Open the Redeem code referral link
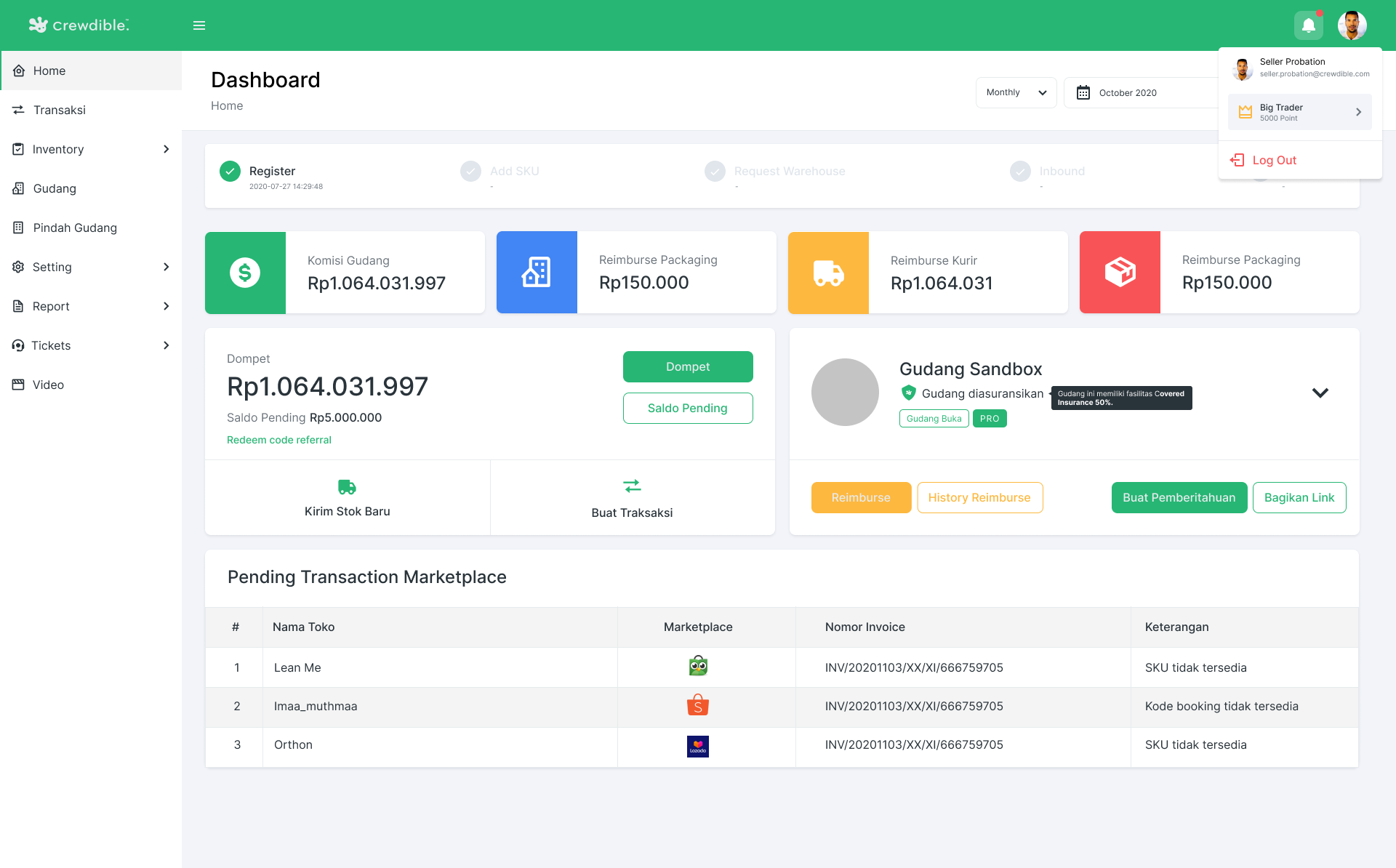The image size is (1396, 868). coord(279,440)
